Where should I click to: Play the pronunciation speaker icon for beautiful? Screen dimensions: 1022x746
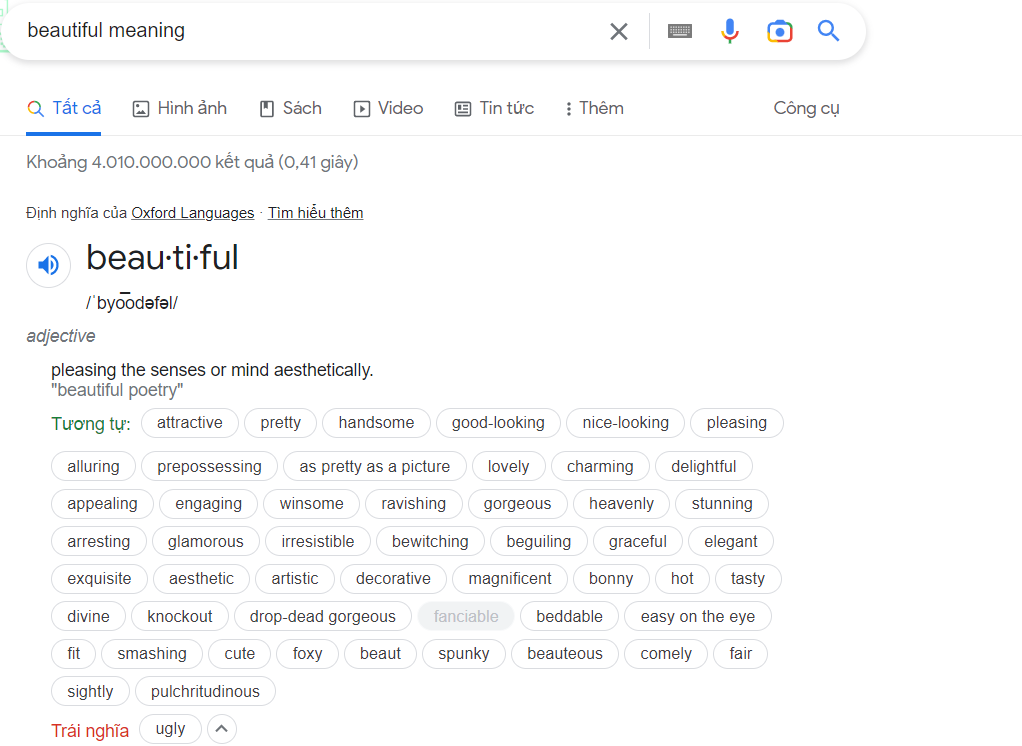pyautogui.click(x=48, y=265)
